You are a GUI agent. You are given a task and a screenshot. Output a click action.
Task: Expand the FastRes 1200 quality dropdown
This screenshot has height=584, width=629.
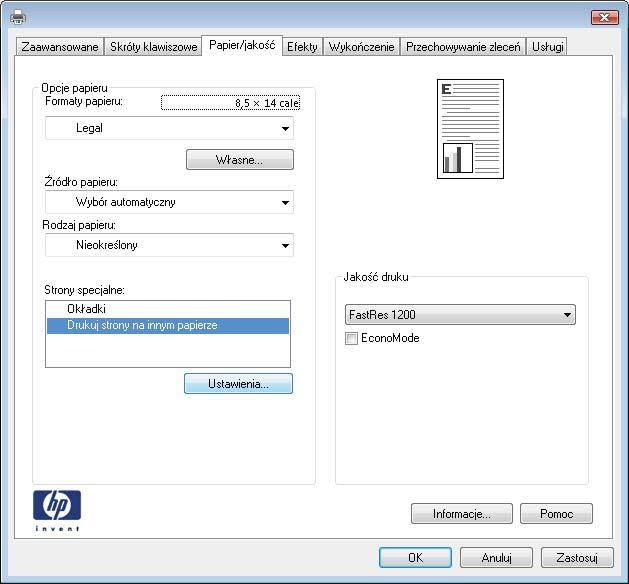coord(460,314)
